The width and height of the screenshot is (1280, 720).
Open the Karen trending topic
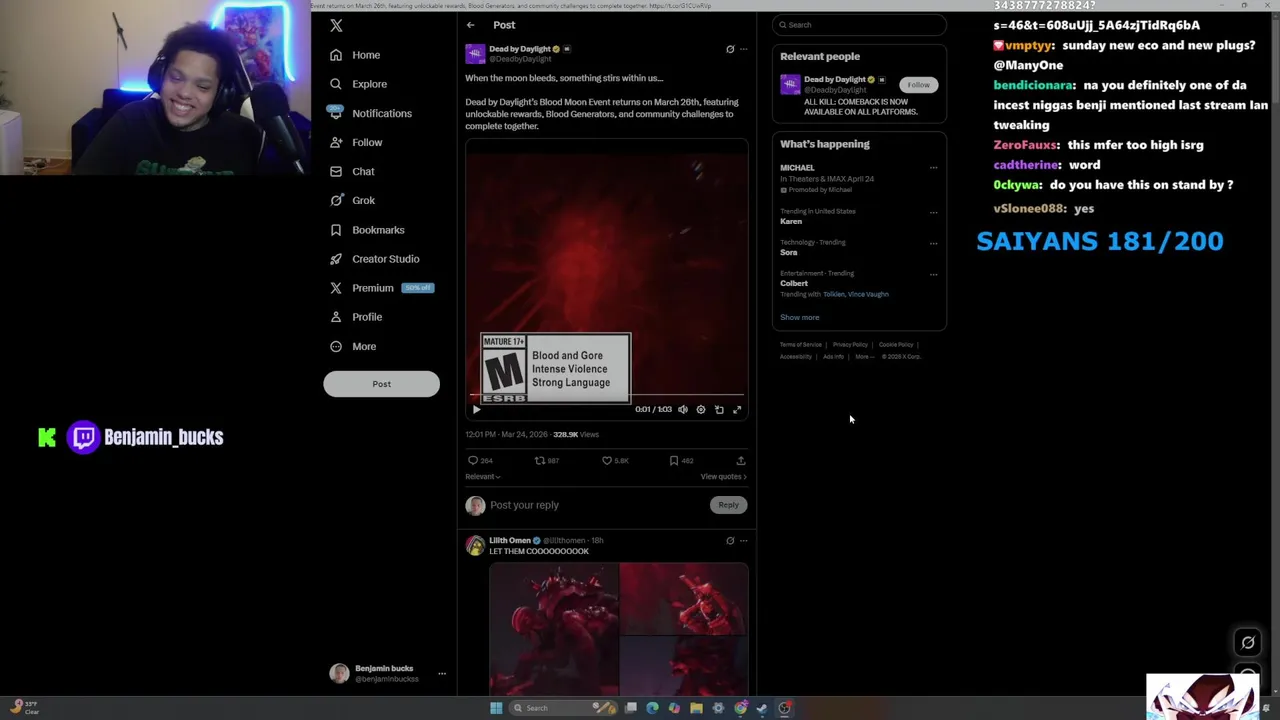pyautogui.click(x=791, y=221)
